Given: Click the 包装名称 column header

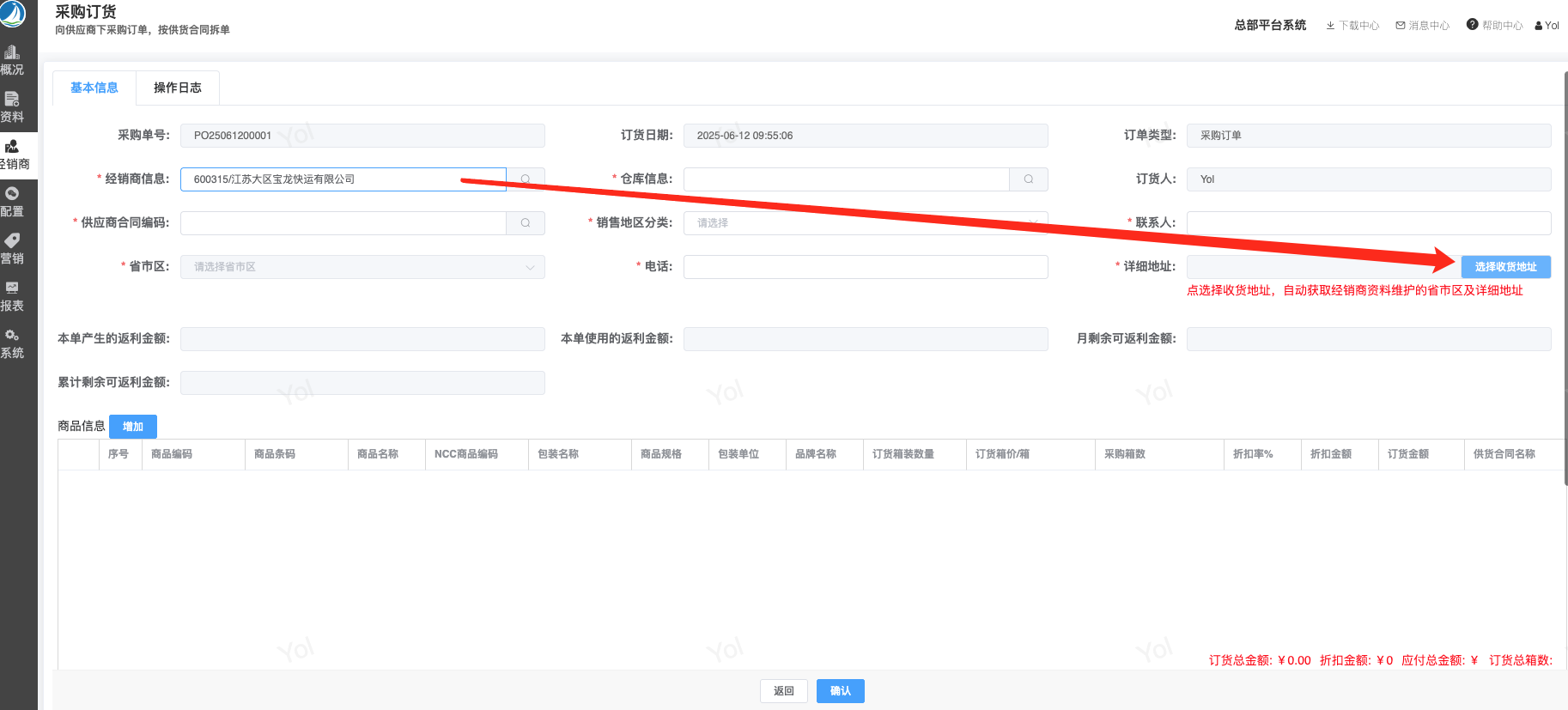Looking at the screenshot, I should coord(580,454).
